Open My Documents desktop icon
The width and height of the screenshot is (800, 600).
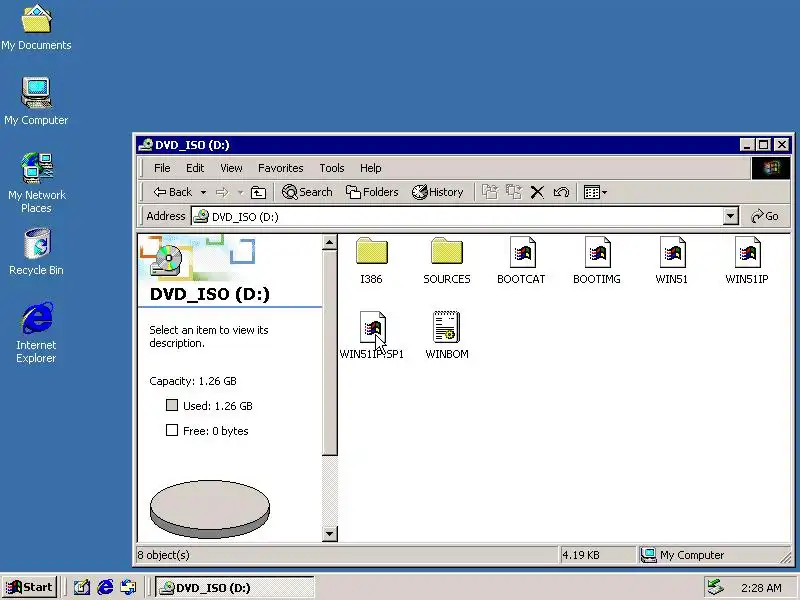[36, 19]
